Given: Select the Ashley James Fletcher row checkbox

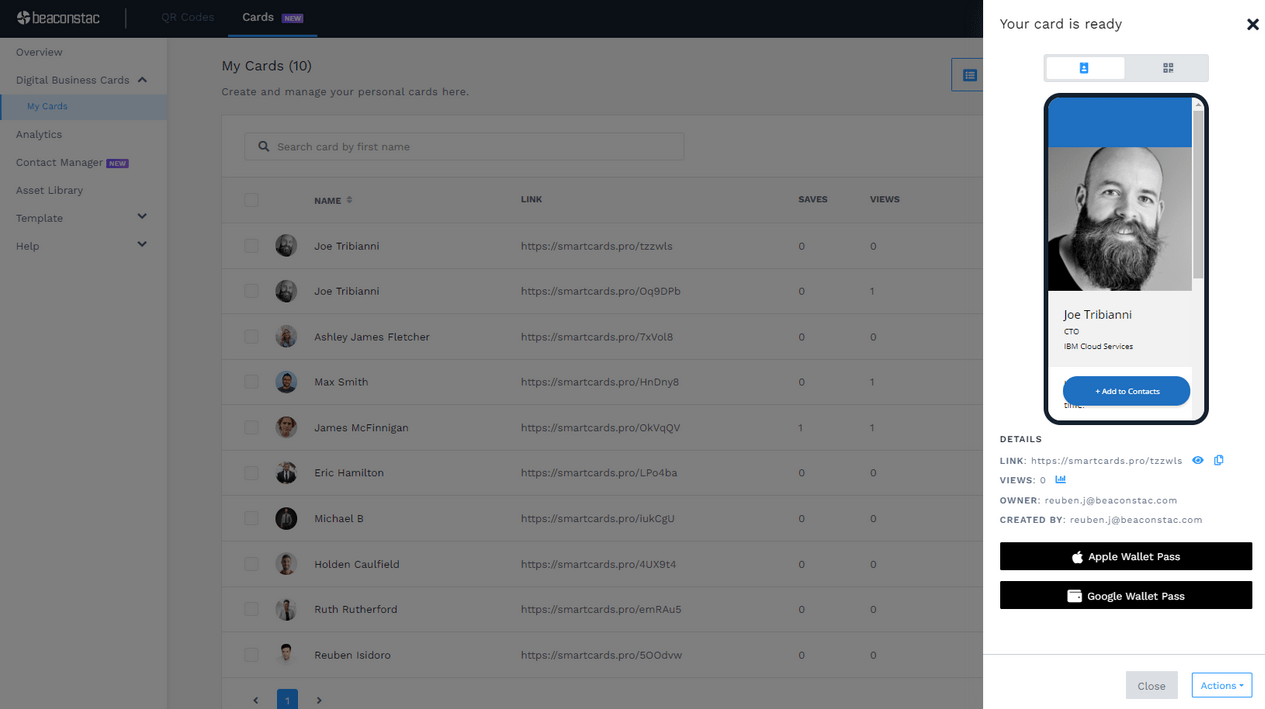Looking at the screenshot, I should pyautogui.click(x=251, y=337).
